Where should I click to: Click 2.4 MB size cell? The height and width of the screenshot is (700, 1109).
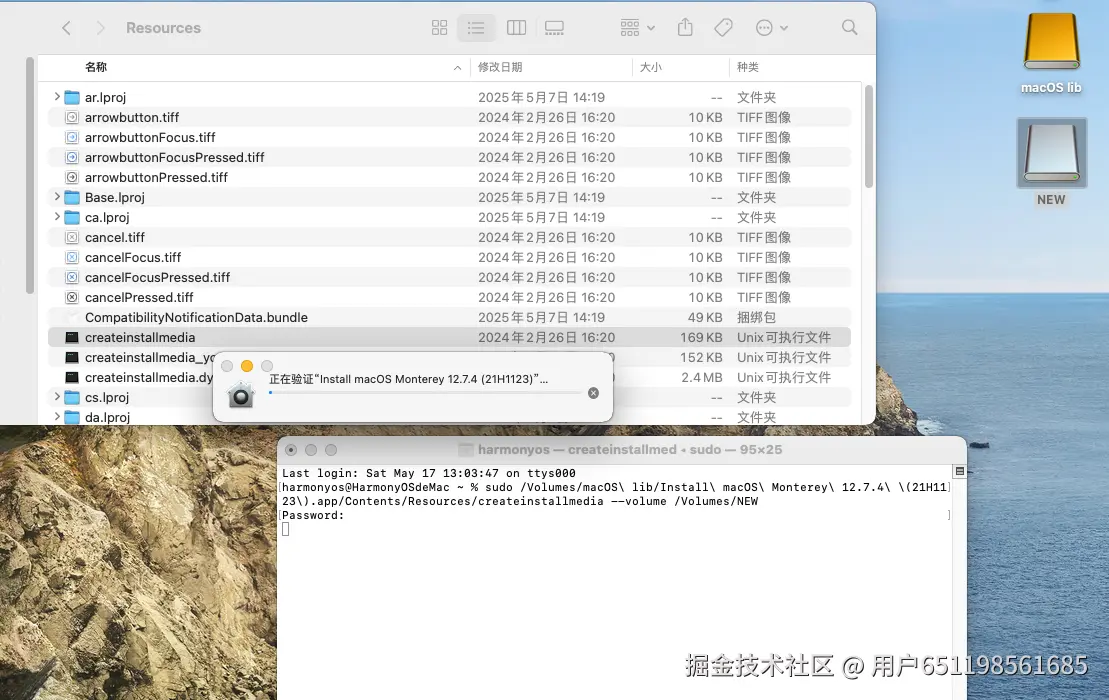coord(702,378)
